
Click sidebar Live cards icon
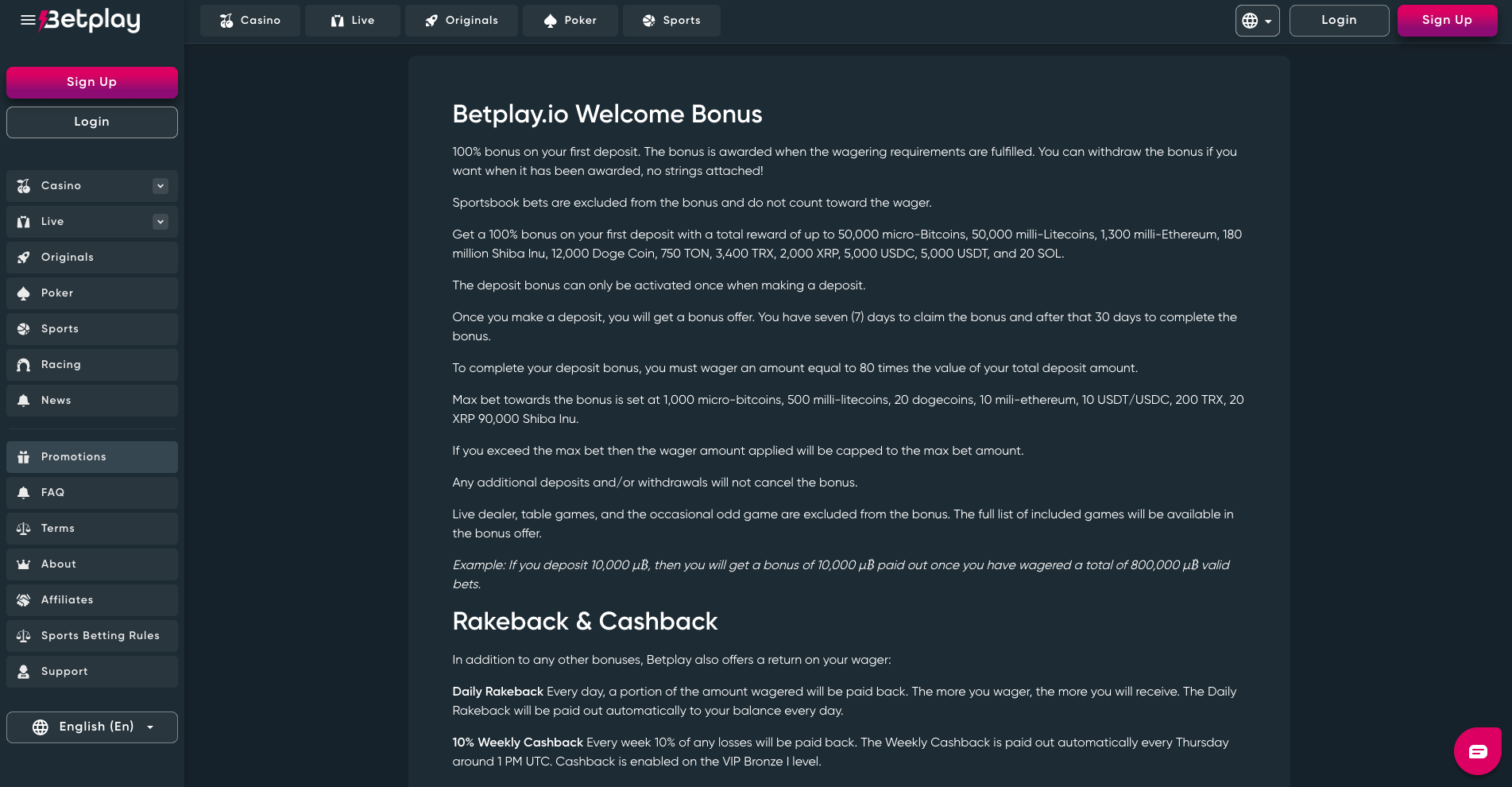click(x=24, y=222)
